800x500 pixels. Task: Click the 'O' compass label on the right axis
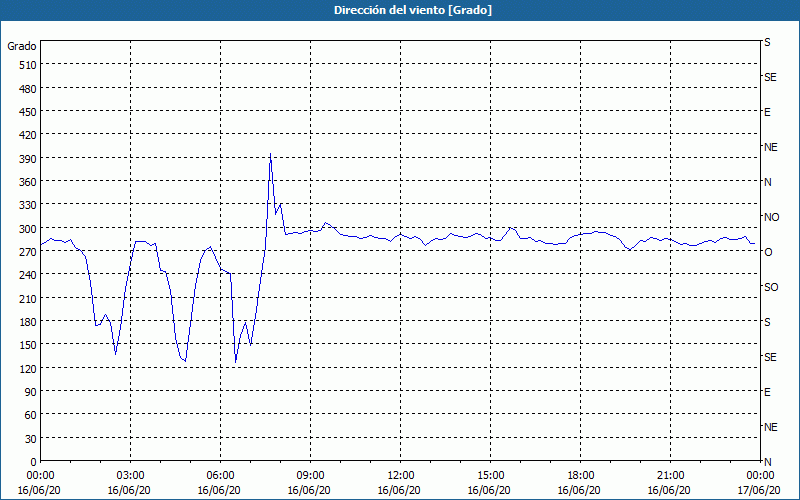point(767,252)
